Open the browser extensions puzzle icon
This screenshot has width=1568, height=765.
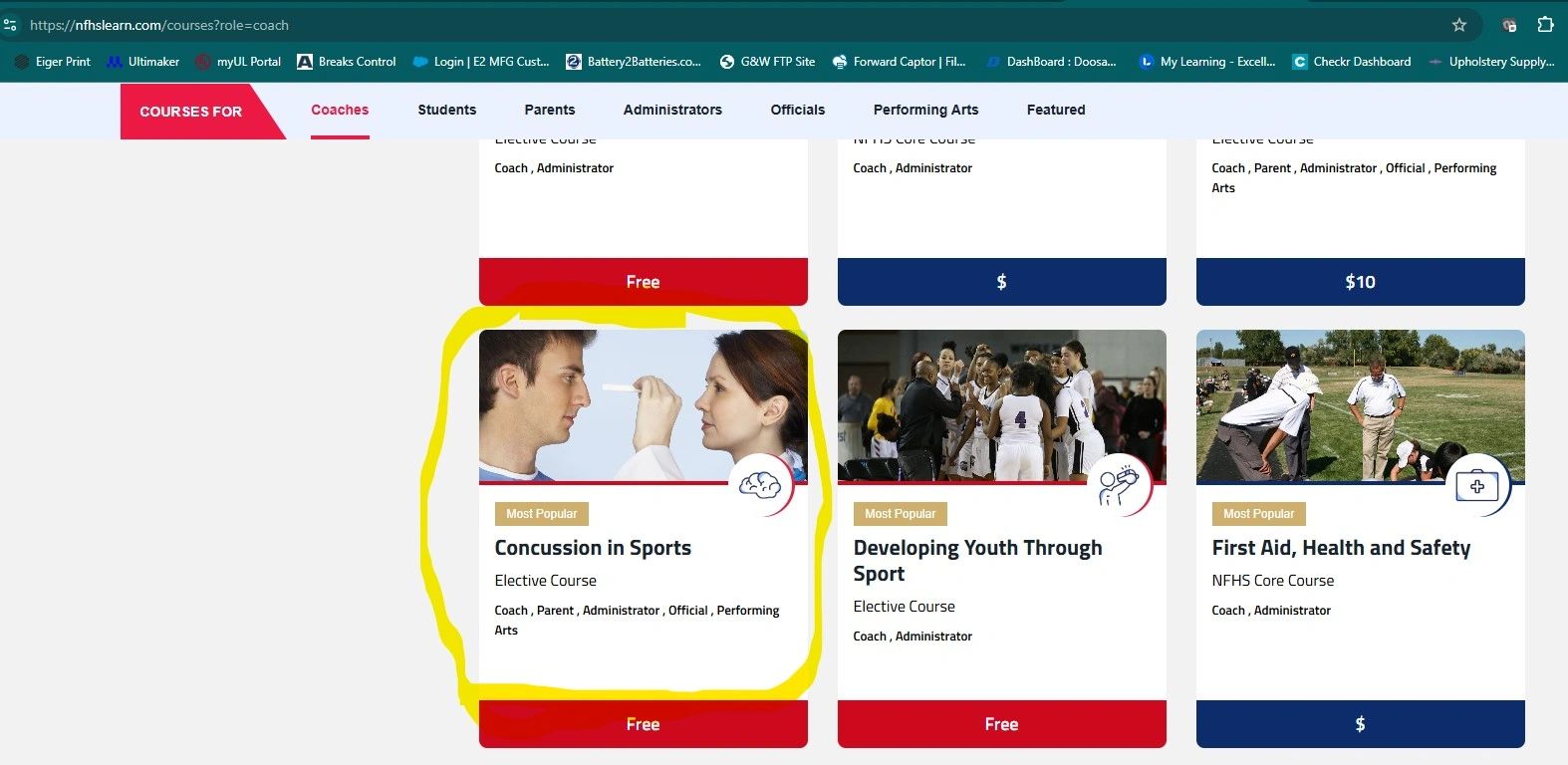pos(1545,25)
